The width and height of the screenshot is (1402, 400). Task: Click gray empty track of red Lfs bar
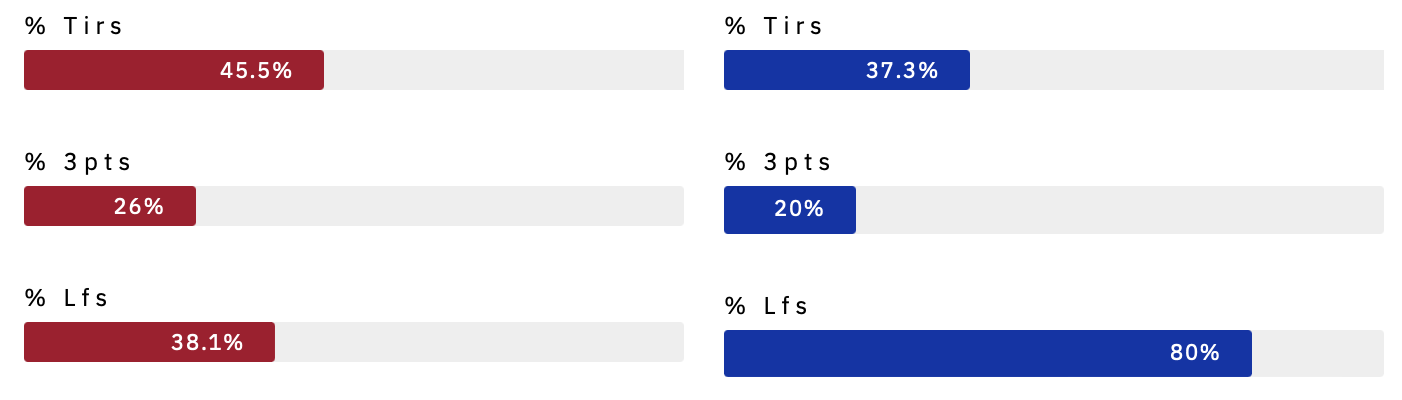(x=479, y=342)
